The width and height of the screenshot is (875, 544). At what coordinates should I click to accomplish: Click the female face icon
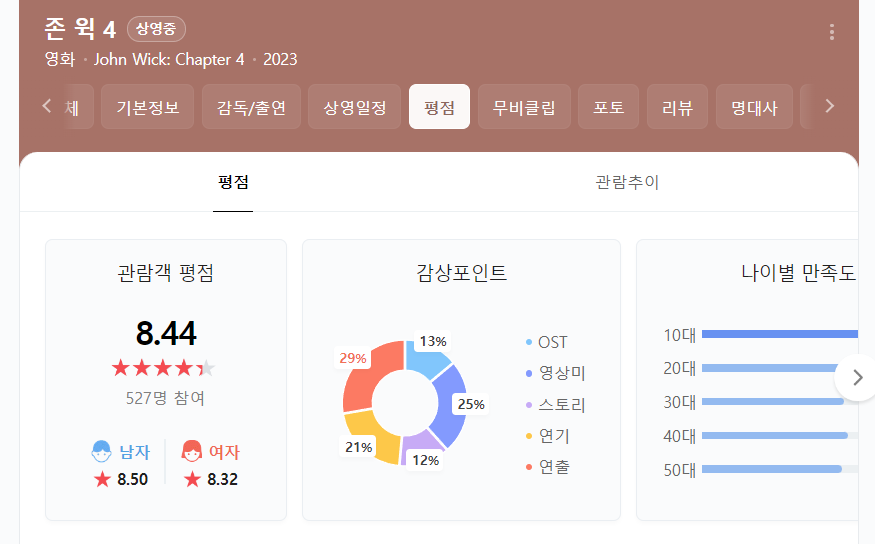191,451
